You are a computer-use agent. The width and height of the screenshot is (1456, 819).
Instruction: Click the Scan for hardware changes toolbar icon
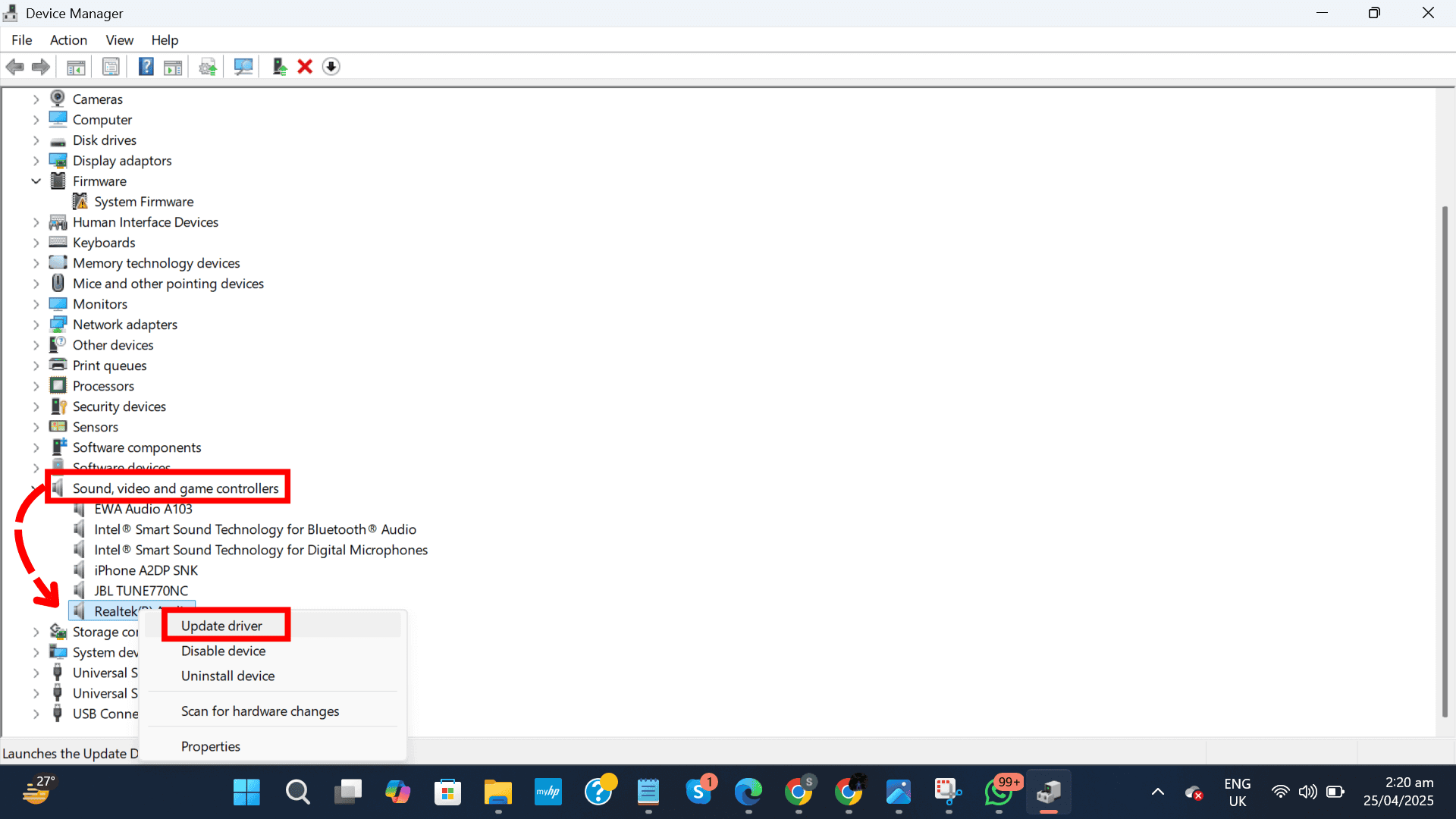243,67
